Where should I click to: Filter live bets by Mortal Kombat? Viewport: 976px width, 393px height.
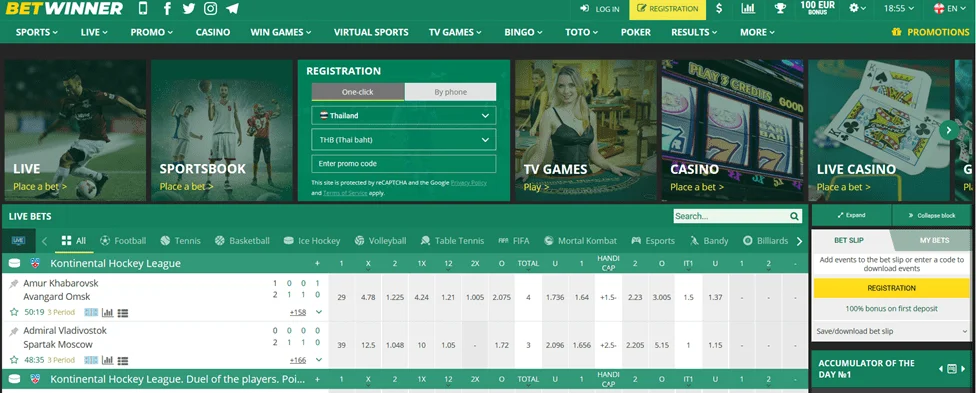[581, 240]
